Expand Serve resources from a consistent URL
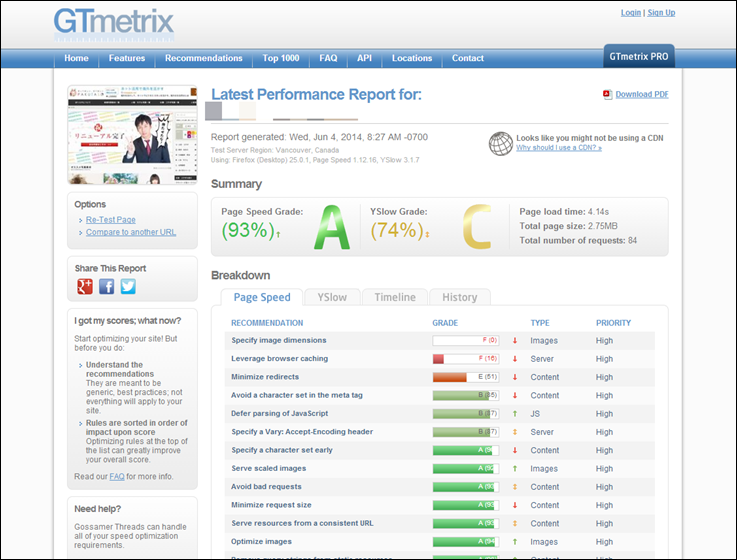Screen dimensions: 737x560 point(302,524)
